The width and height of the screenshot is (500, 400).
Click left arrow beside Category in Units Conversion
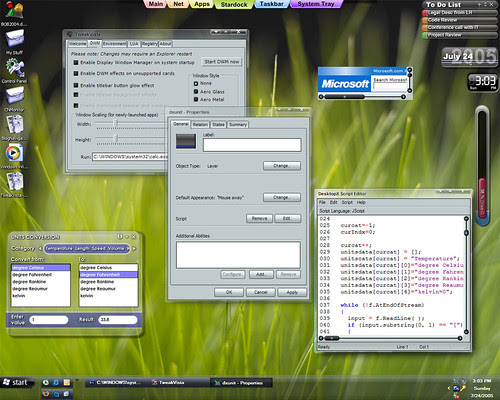(40, 249)
